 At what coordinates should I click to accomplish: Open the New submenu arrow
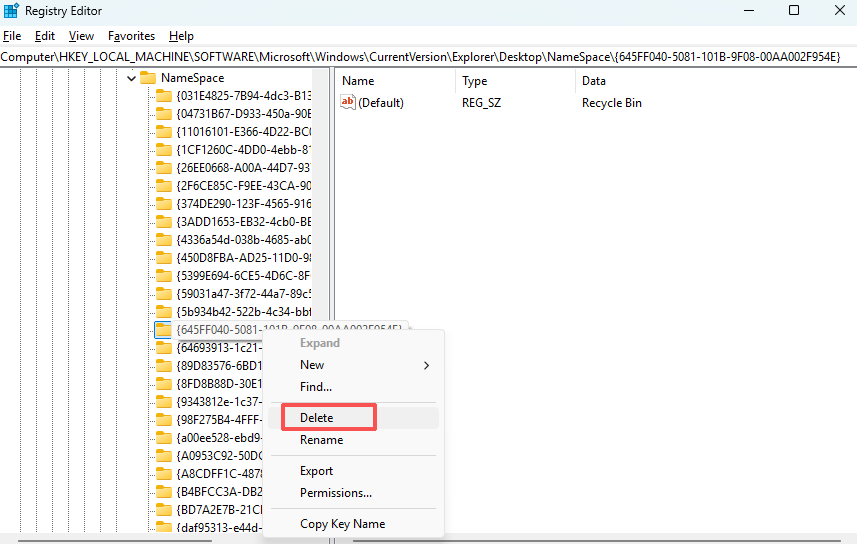(x=426, y=365)
